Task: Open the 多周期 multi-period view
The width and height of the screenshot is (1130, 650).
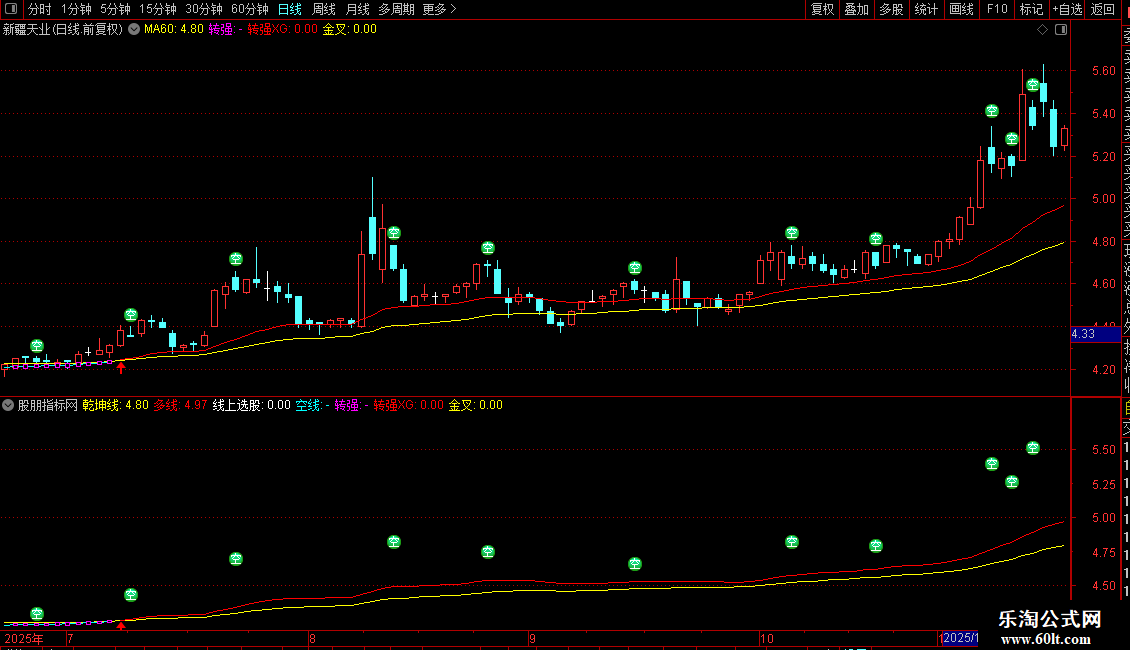Action: [396, 9]
